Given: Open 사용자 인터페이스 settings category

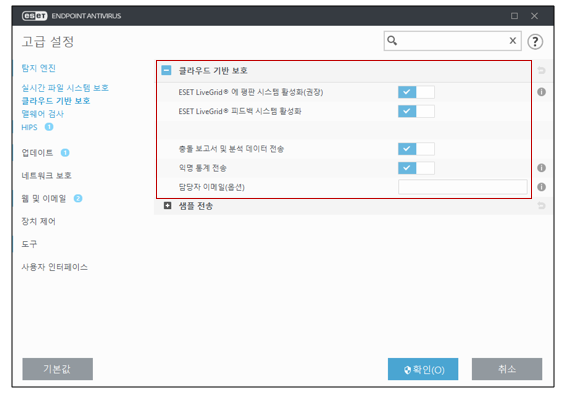Looking at the screenshot, I should (x=54, y=267).
